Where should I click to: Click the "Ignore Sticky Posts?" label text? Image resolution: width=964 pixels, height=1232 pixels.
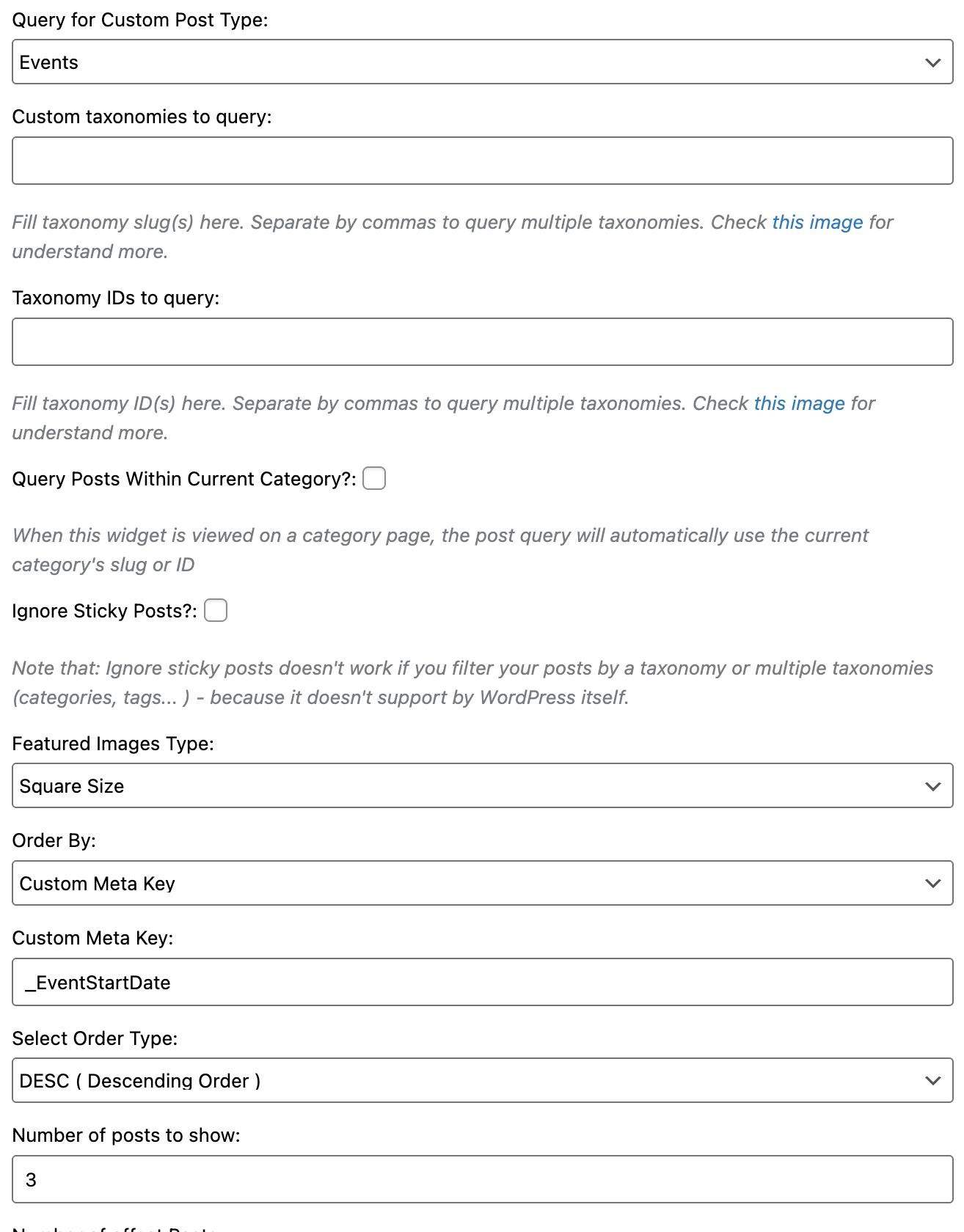(104, 611)
